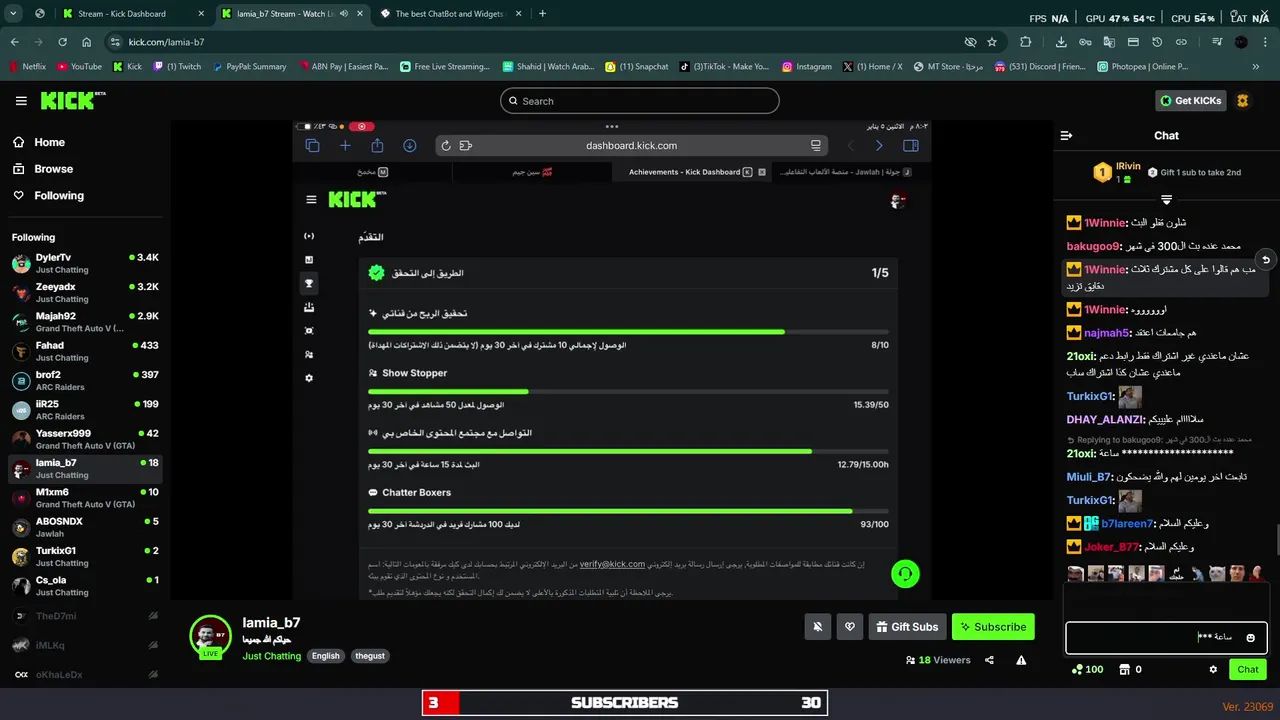1280x720 pixels.
Task: Open password manager key icon
Action: click(1086, 42)
